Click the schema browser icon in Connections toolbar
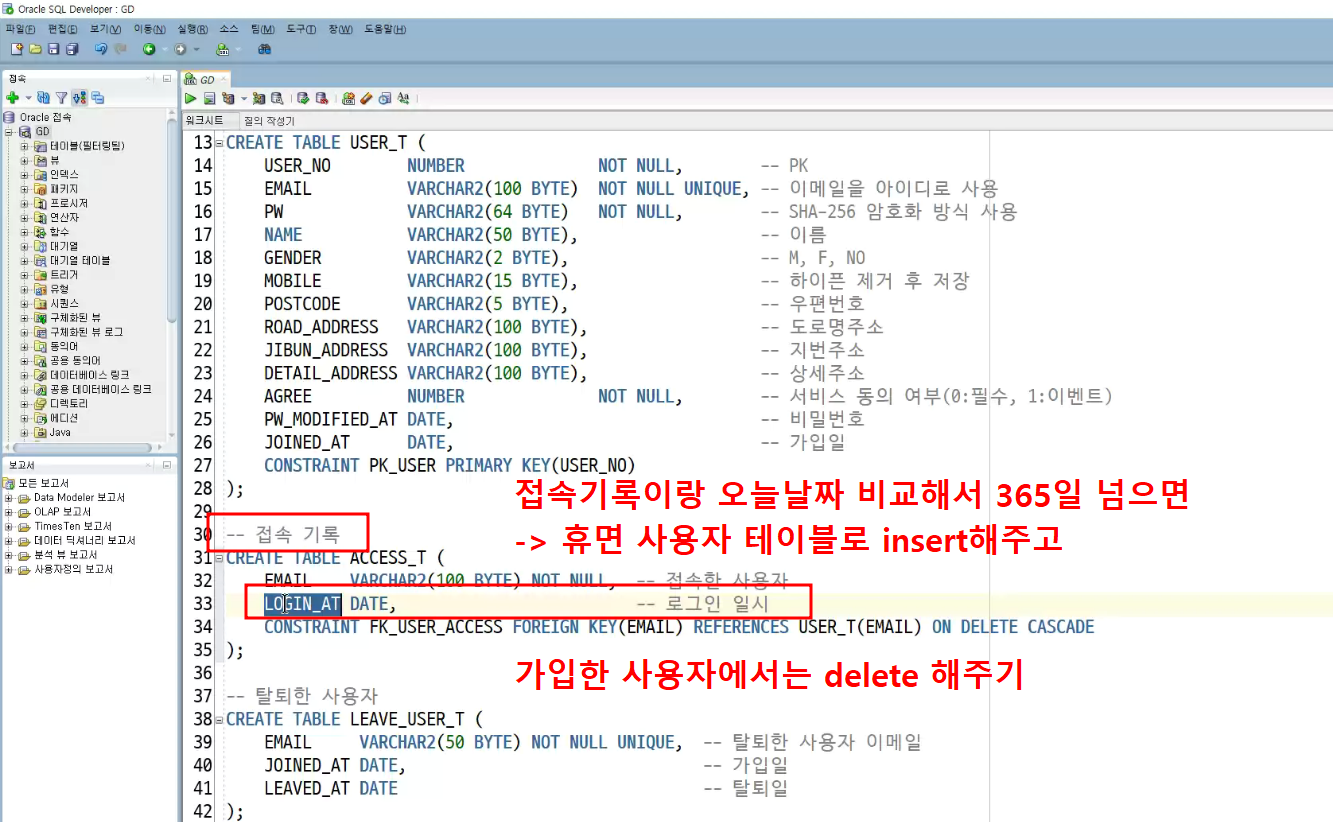Screen dimensions: 1333x822 click(x=79, y=98)
